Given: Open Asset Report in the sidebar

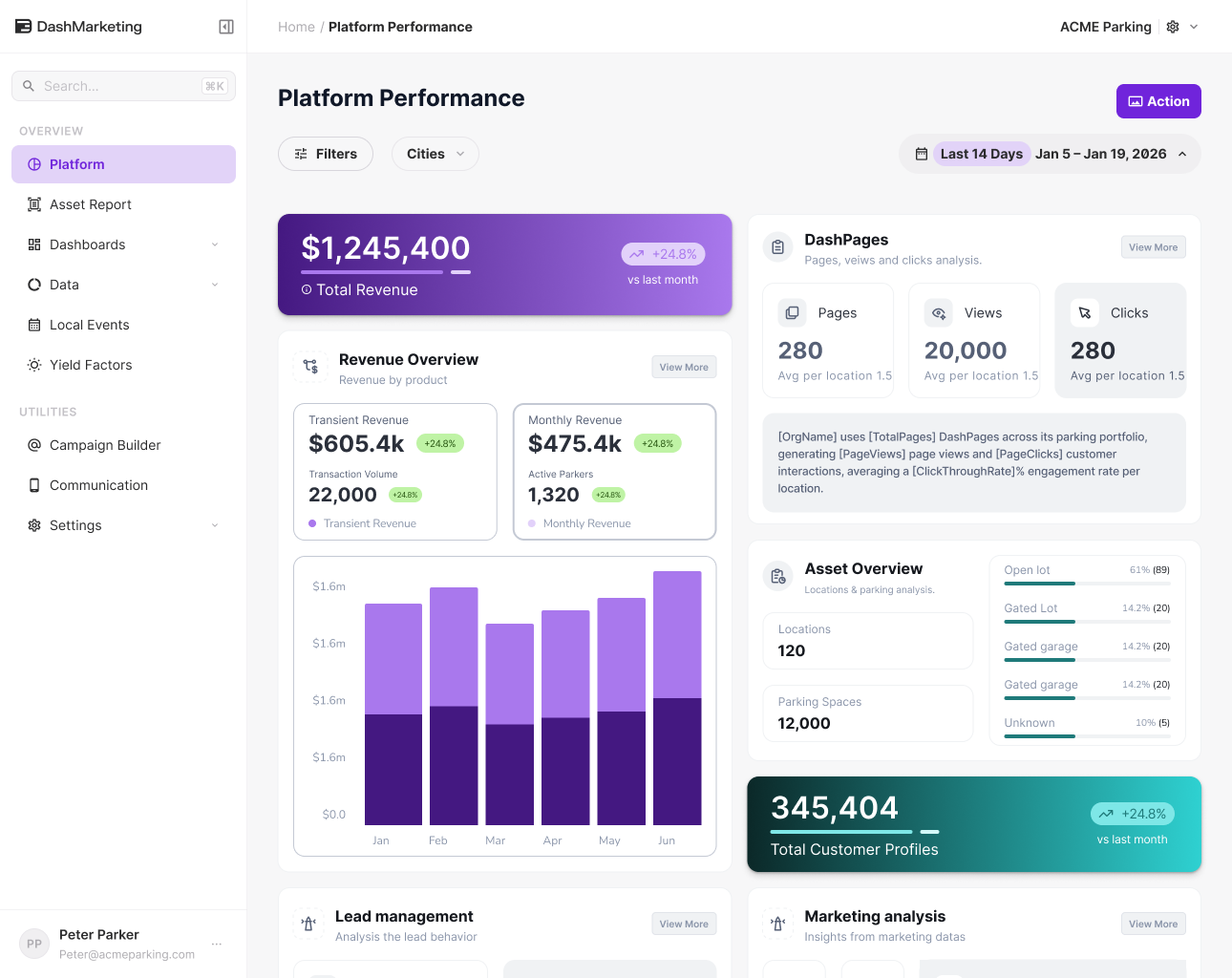Looking at the screenshot, I should 123,204.
